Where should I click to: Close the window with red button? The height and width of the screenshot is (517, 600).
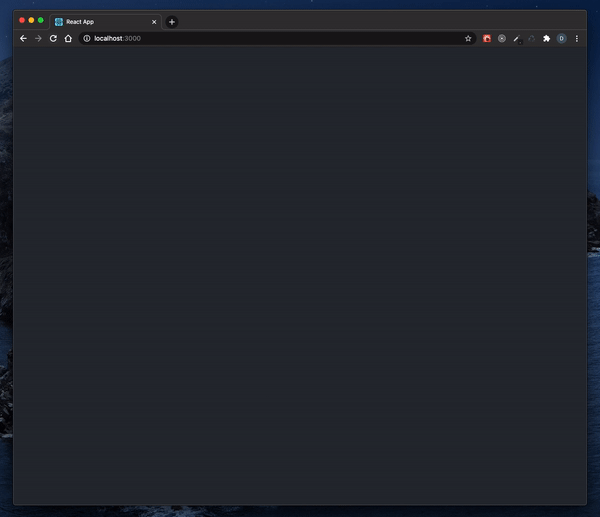(x=22, y=20)
